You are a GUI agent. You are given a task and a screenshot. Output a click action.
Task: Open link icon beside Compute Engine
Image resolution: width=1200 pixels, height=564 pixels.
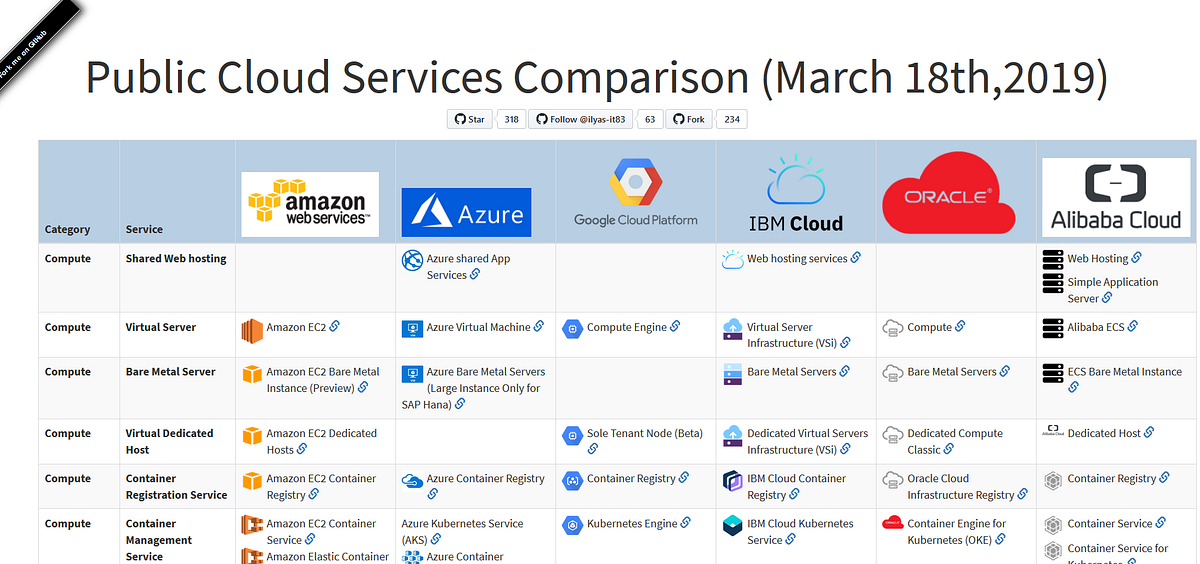675,326
